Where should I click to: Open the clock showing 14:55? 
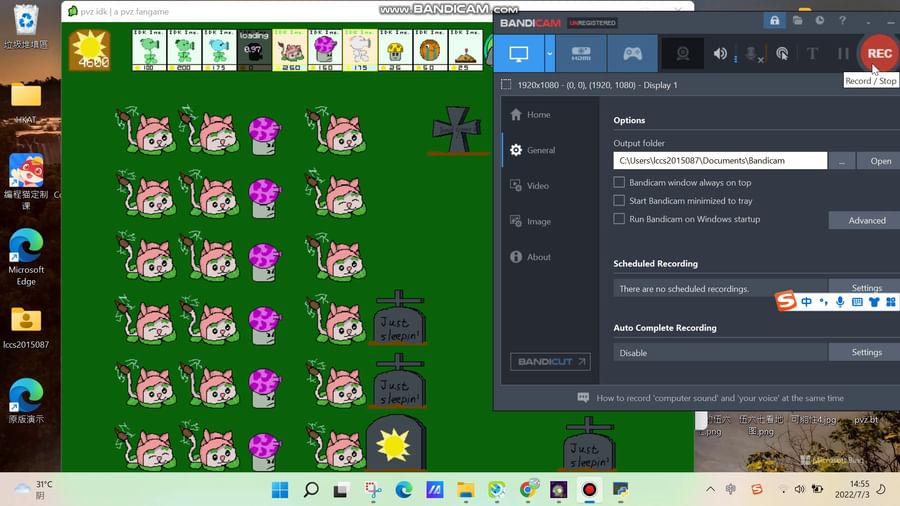852,489
